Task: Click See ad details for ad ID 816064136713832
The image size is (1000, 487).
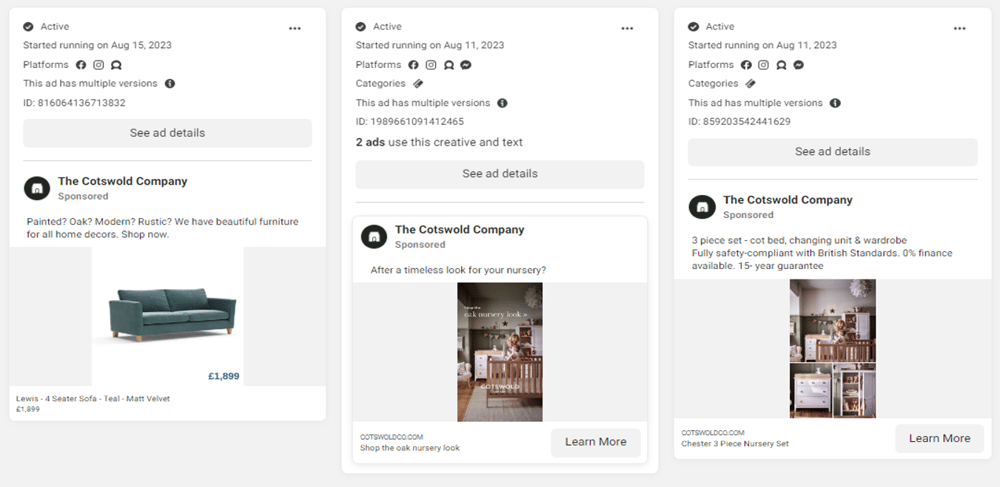Action: pos(168,133)
